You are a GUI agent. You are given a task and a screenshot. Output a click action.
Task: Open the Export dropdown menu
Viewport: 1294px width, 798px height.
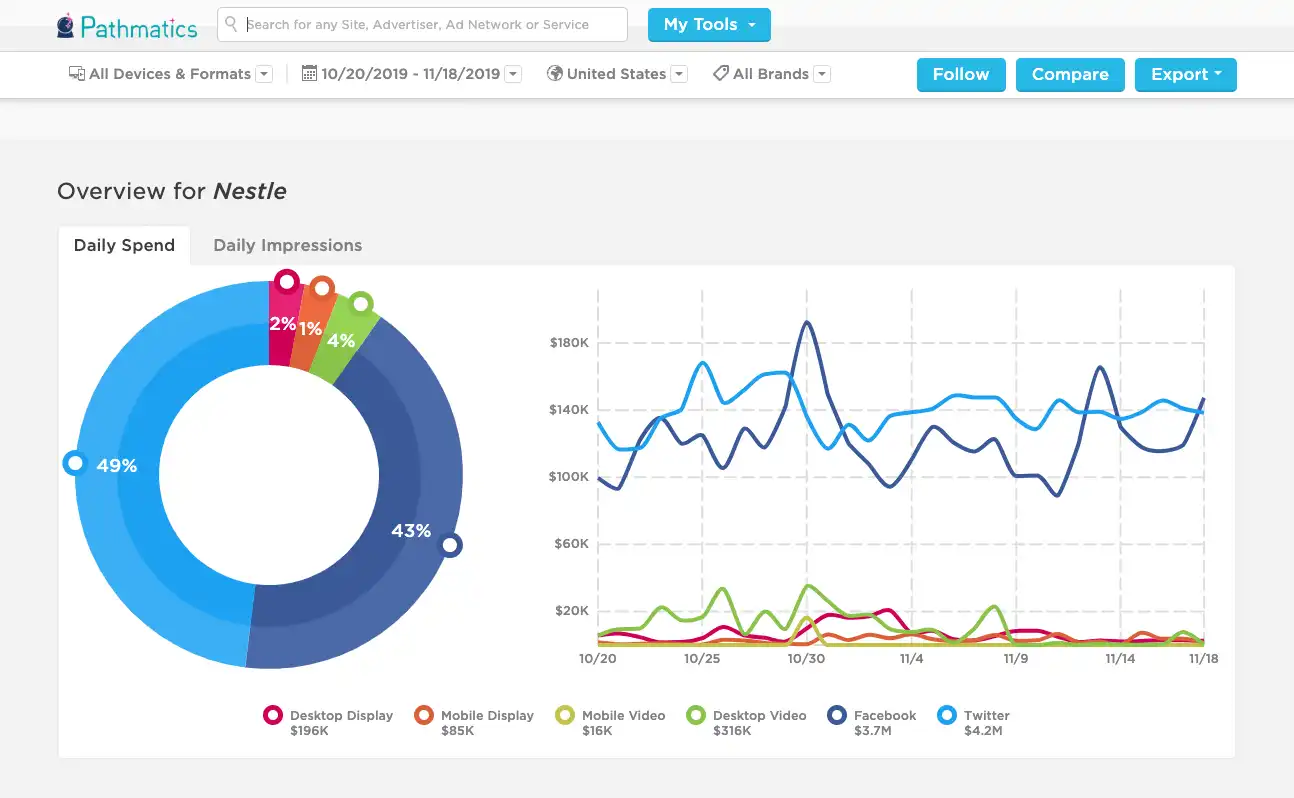point(1186,75)
